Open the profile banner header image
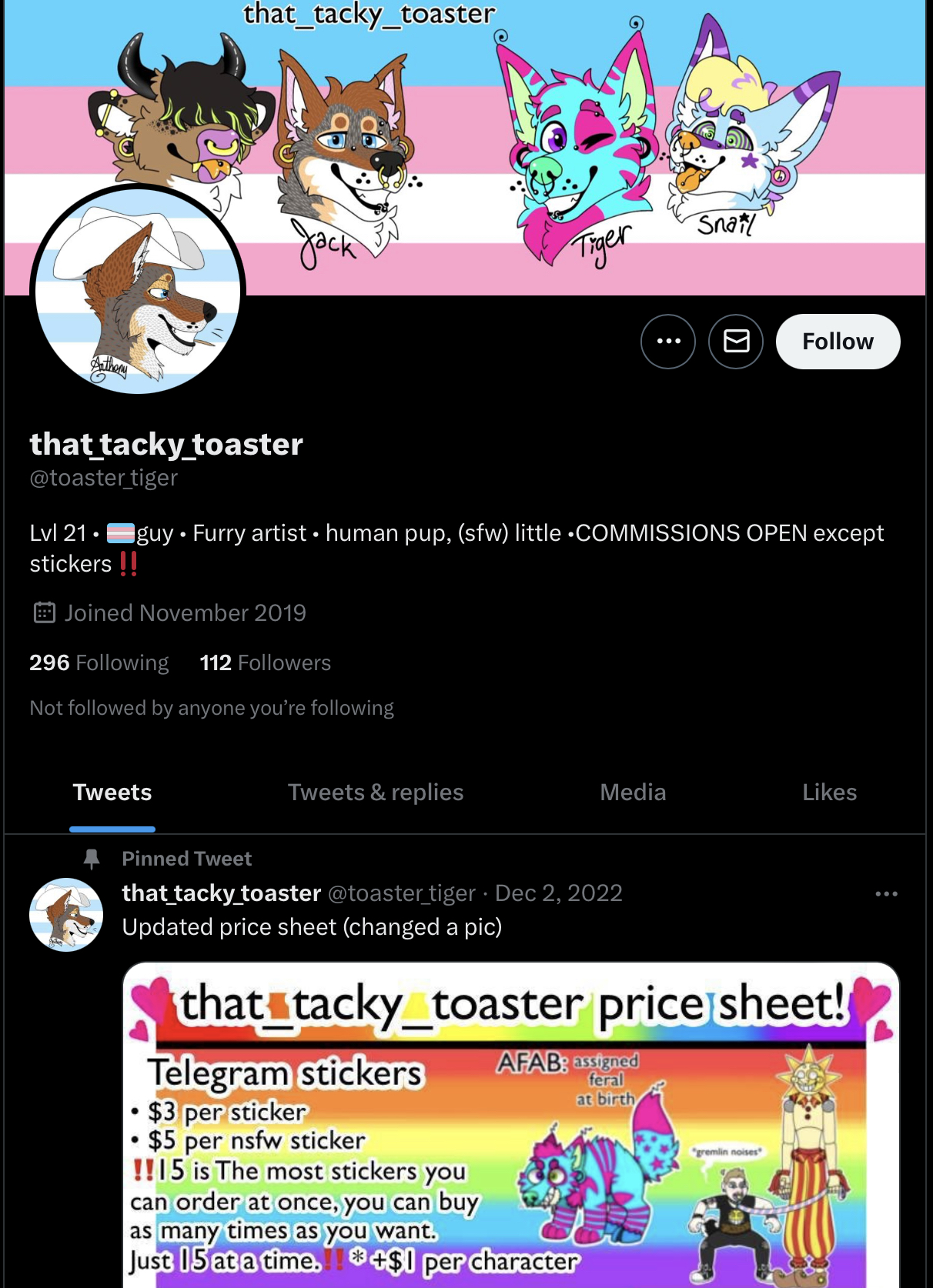 pos(465,148)
